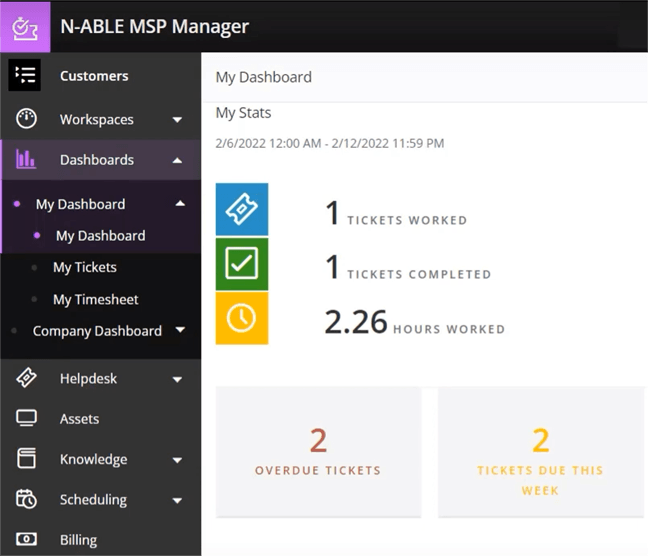Click the Billing money icon
Screen dimensions: 648x556
tap(26, 539)
